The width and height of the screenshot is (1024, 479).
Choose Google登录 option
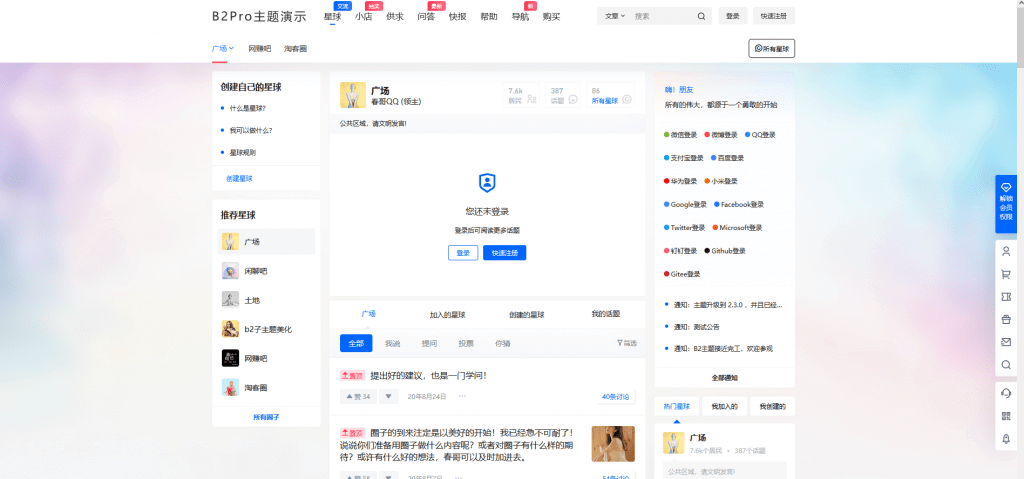[x=686, y=205]
